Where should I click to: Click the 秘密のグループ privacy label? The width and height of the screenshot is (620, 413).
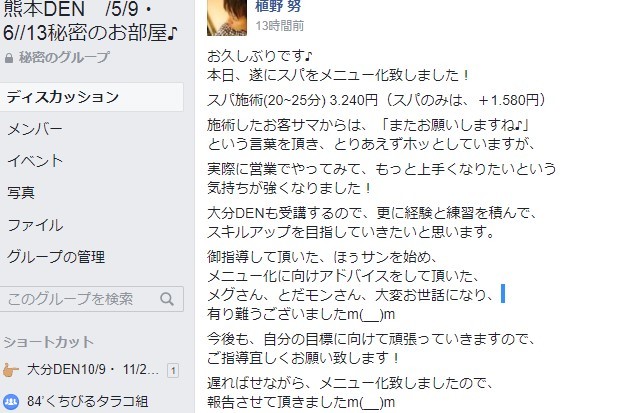click(64, 58)
